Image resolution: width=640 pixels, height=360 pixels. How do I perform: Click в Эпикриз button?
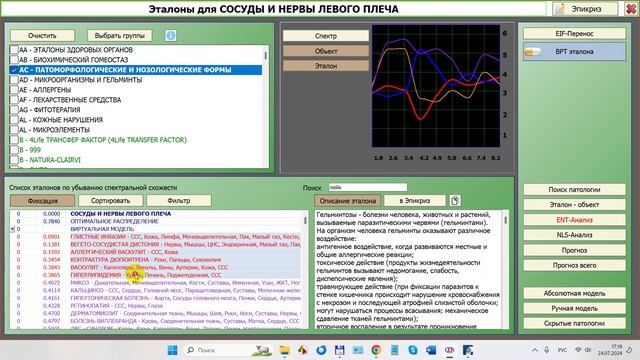[415, 200]
